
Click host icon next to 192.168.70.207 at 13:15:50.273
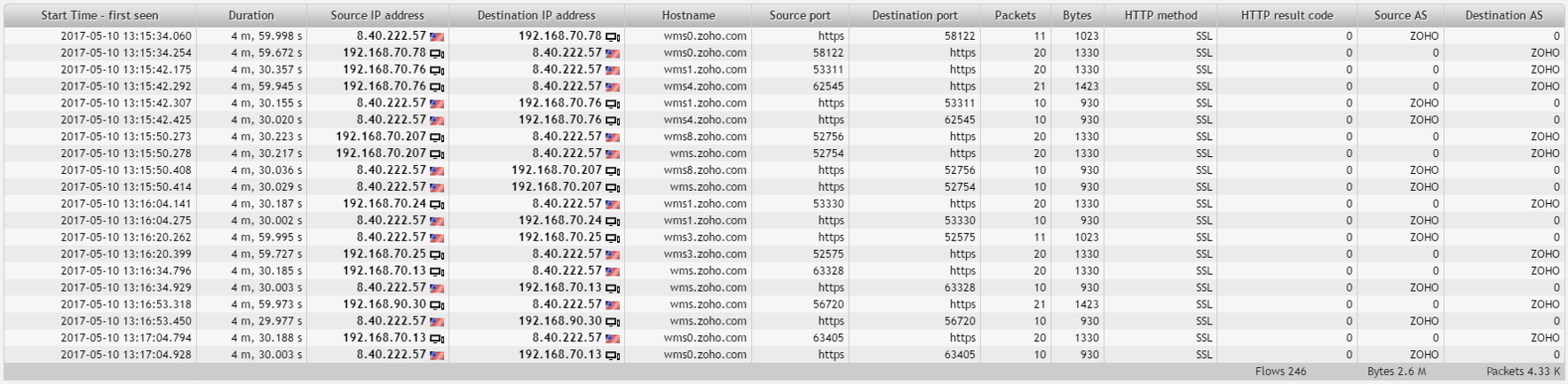[x=437, y=137]
